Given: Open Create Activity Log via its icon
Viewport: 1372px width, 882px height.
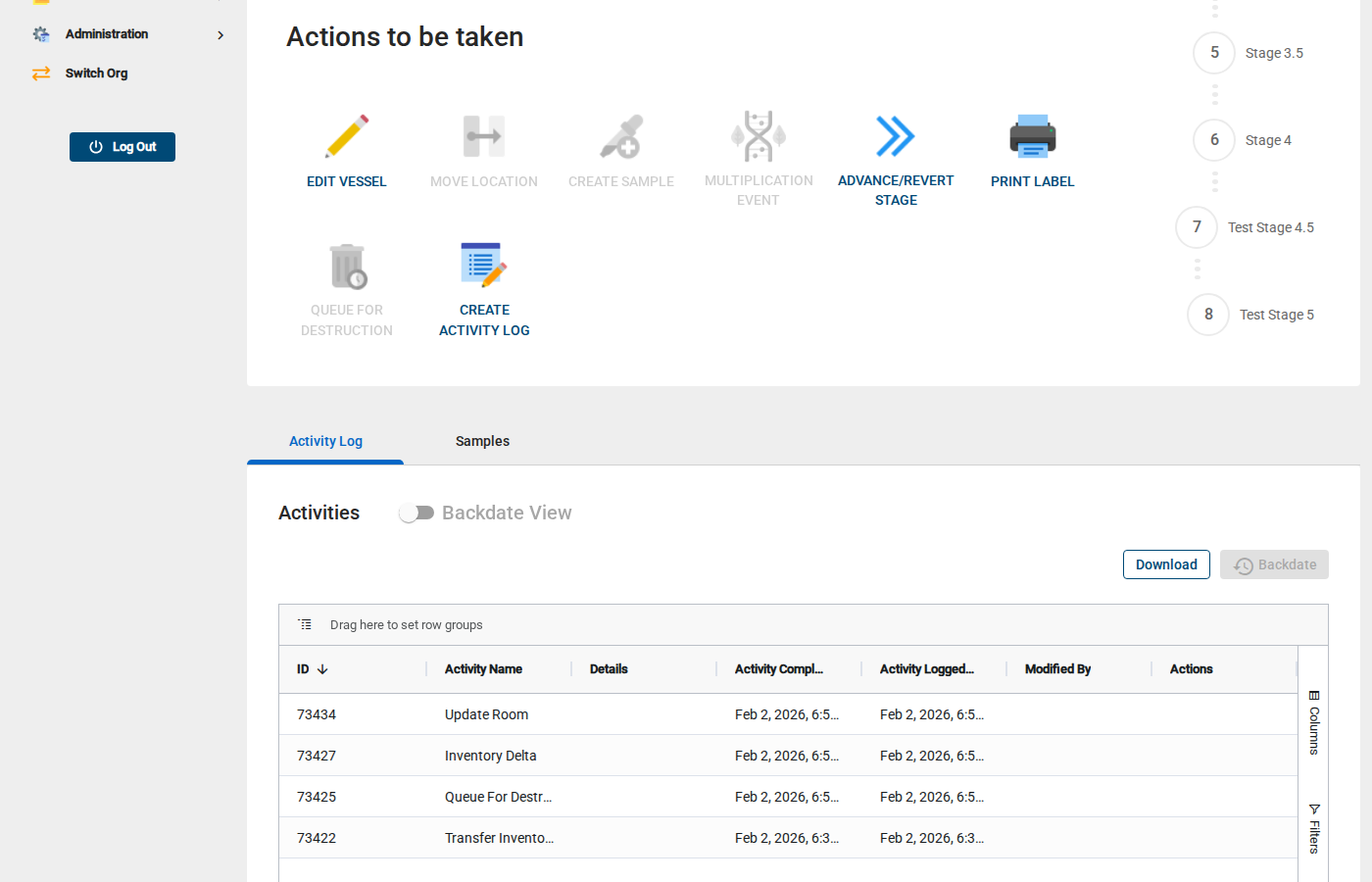Looking at the screenshot, I should [483, 265].
